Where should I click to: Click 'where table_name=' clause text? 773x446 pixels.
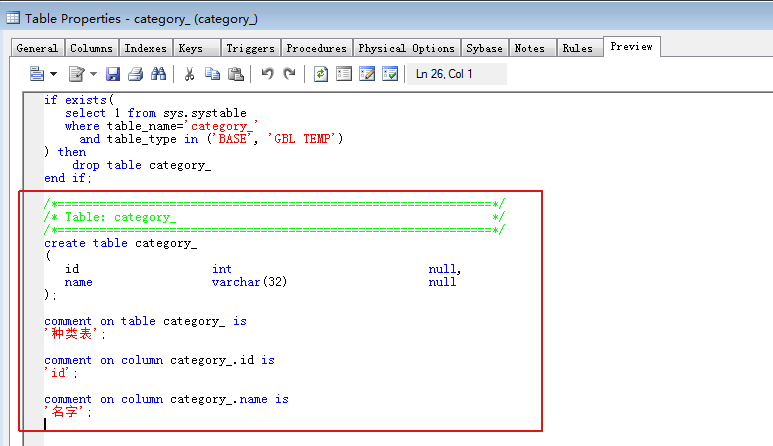point(124,126)
